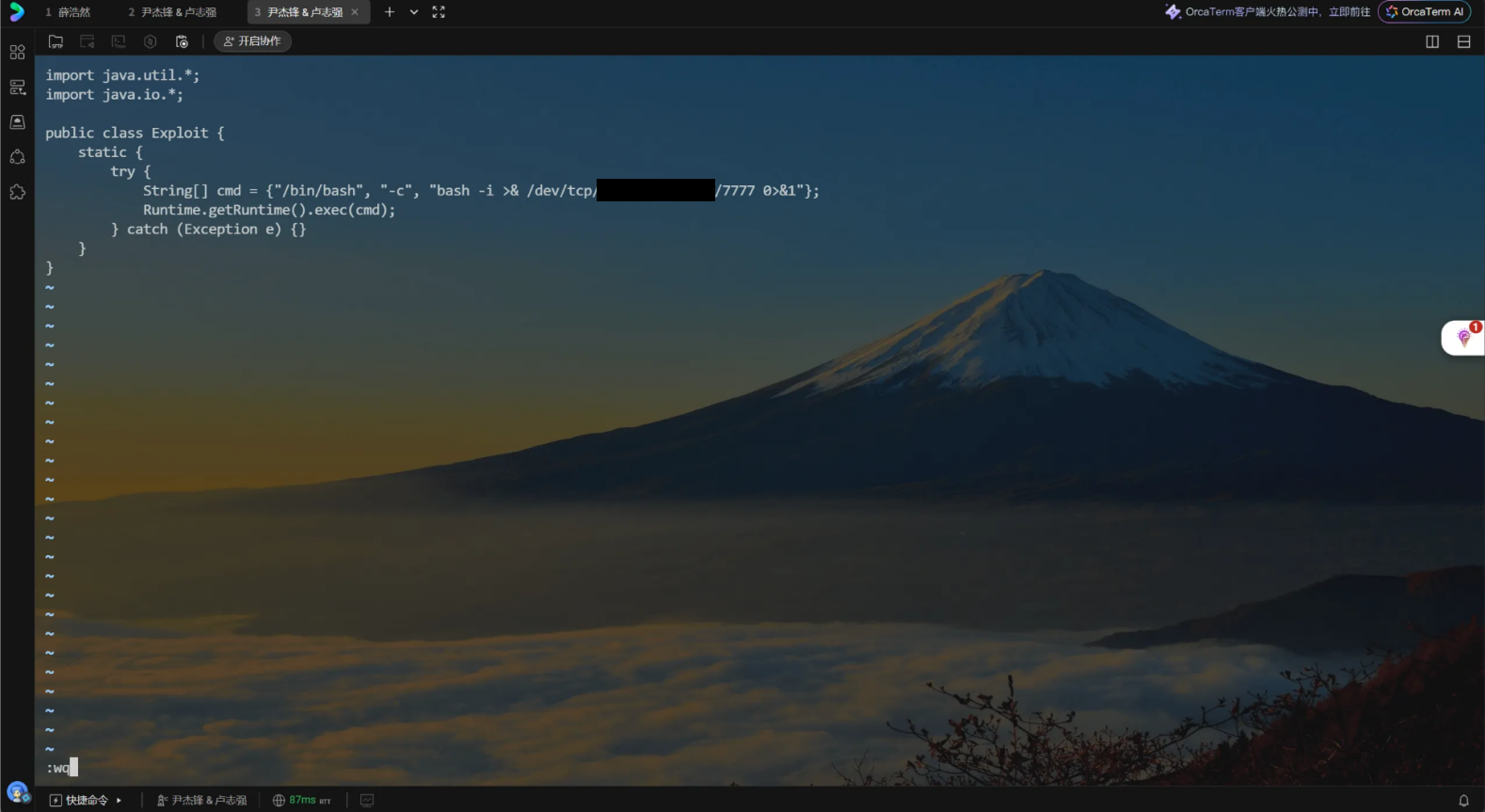The height and width of the screenshot is (812, 1485).
Task: Split terminal vertically icon
Action: [1432, 41]
